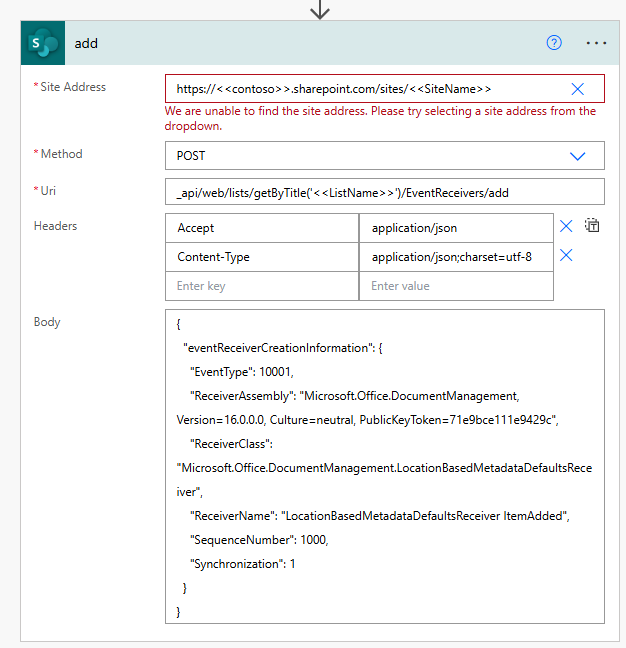The height and width of the screenshot is (648, 626).
Task: Click the empty Enter key field
Action: [x=262, y=286]
